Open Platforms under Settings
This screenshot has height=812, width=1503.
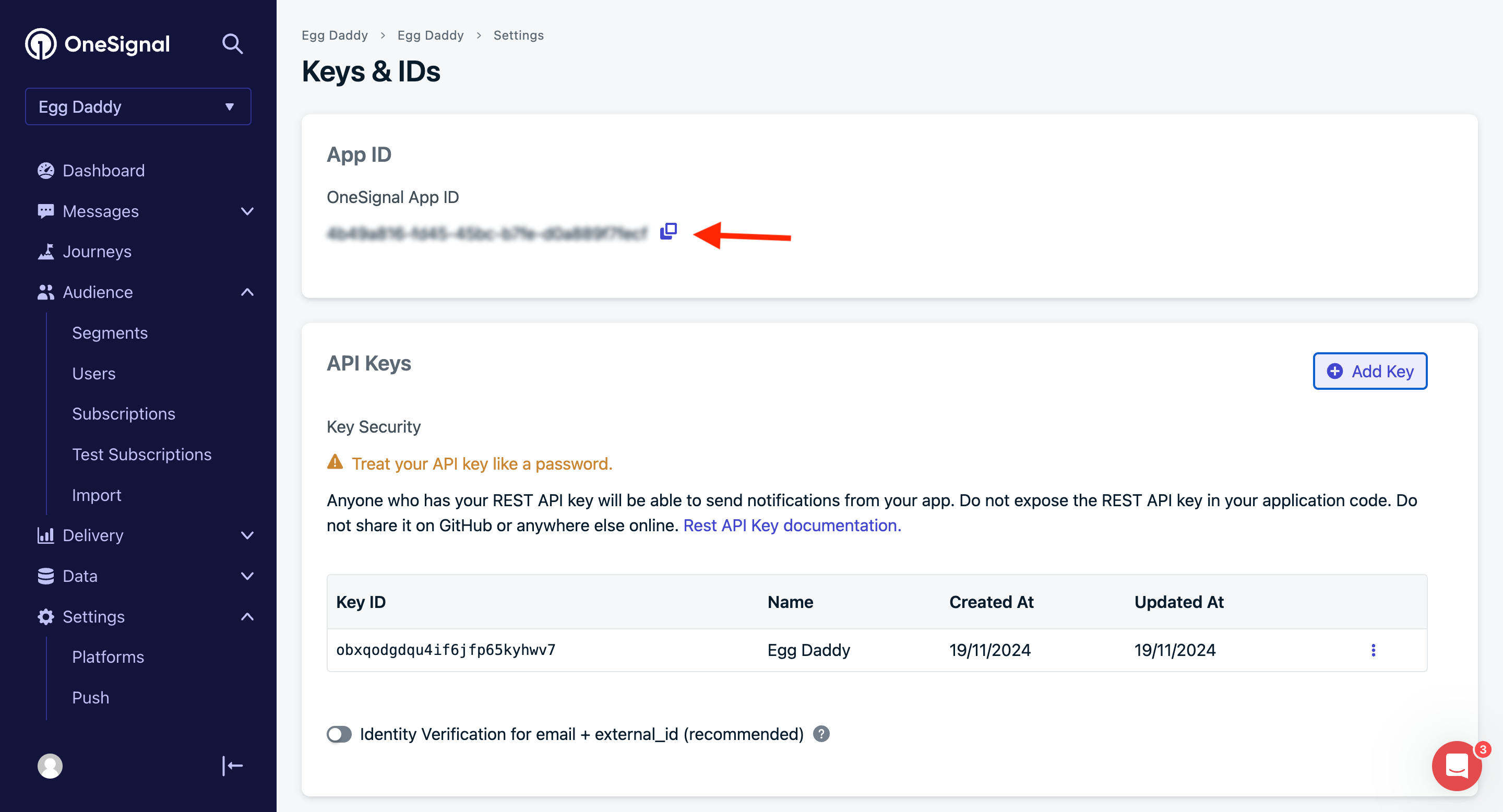pyautogui.click(x=108, y=657)
